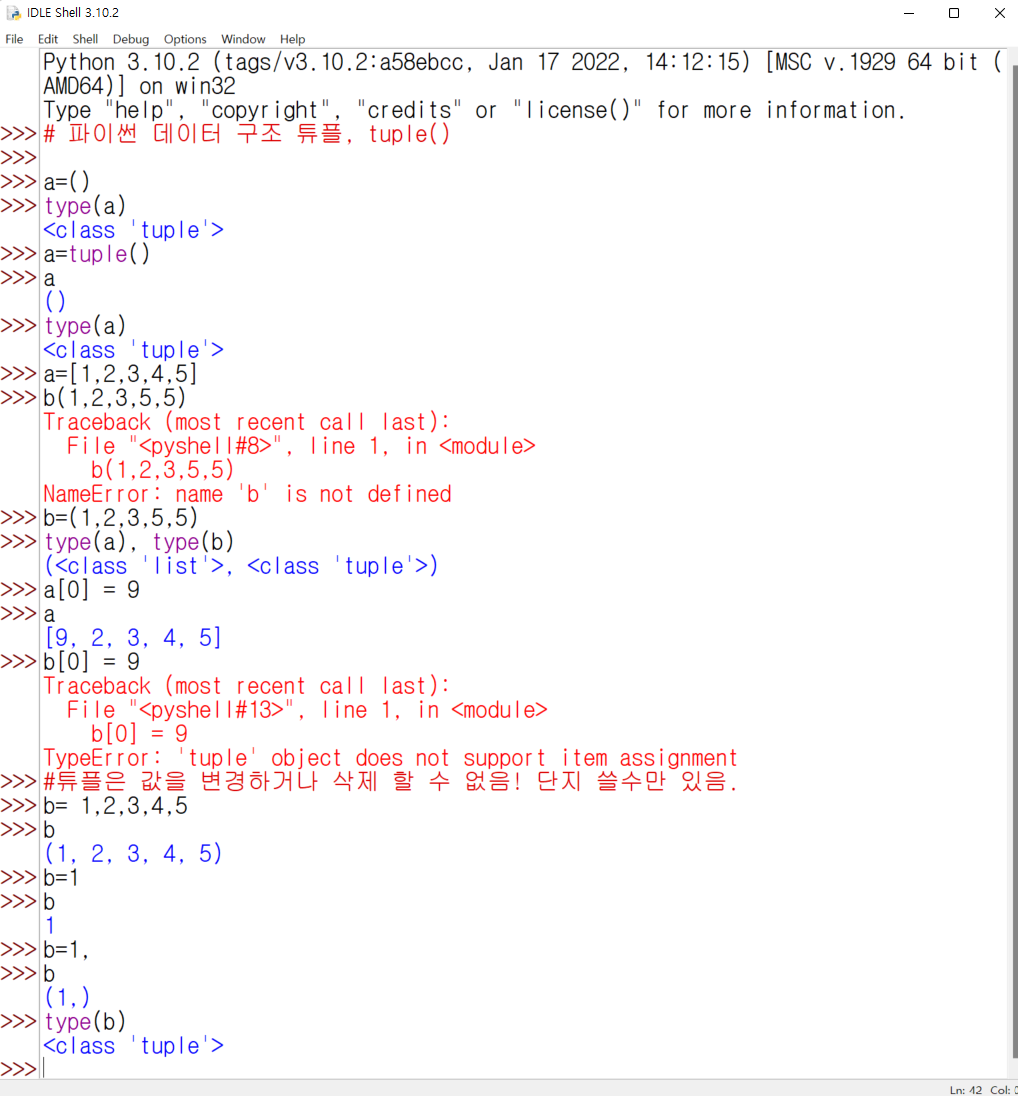The height and width of the screenshot is (1096, 1018).
Task: Click the 'Type "help", "copyright"' information line
Action: click(474, 110)
